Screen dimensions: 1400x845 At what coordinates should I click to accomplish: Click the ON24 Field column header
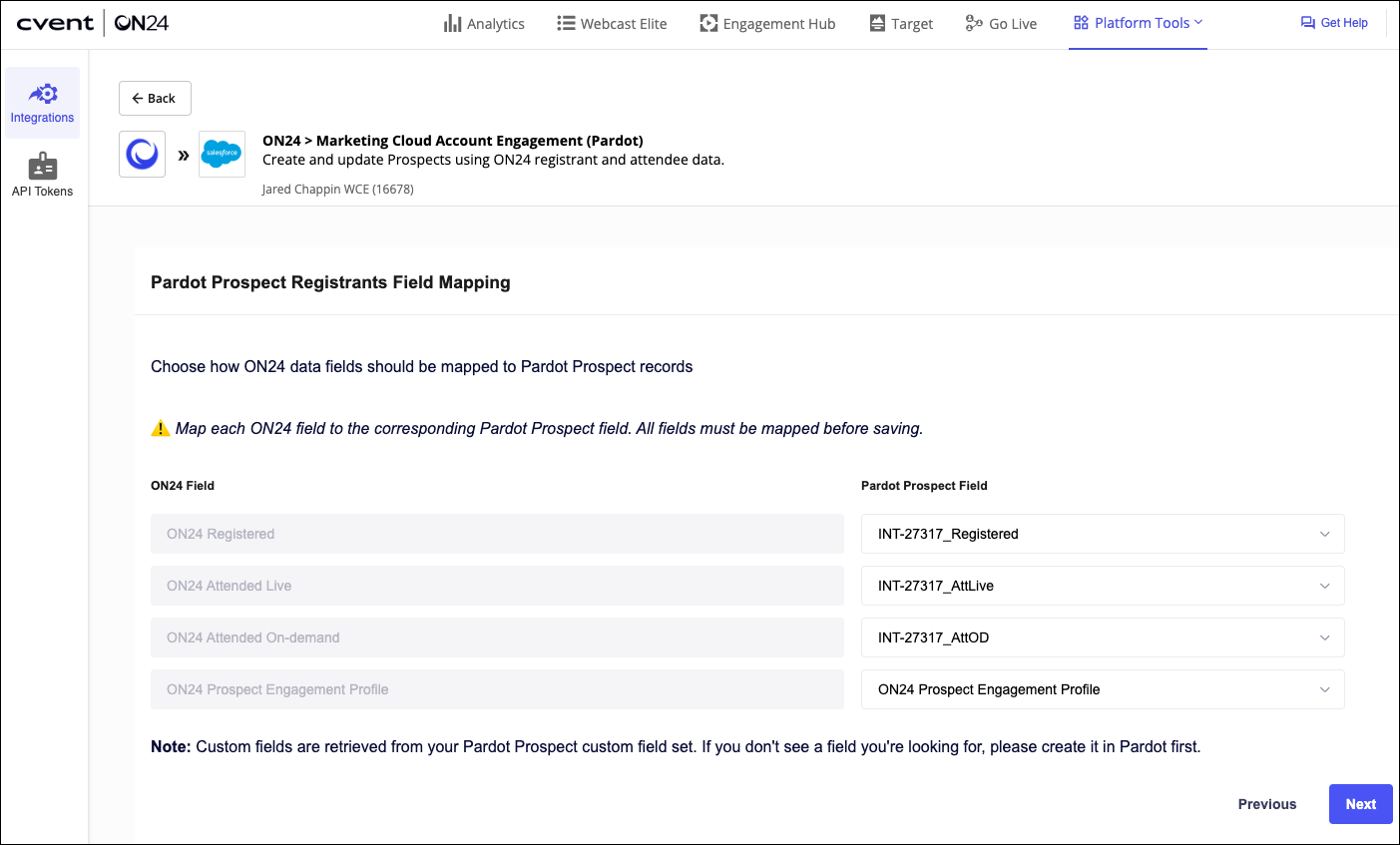183,486
